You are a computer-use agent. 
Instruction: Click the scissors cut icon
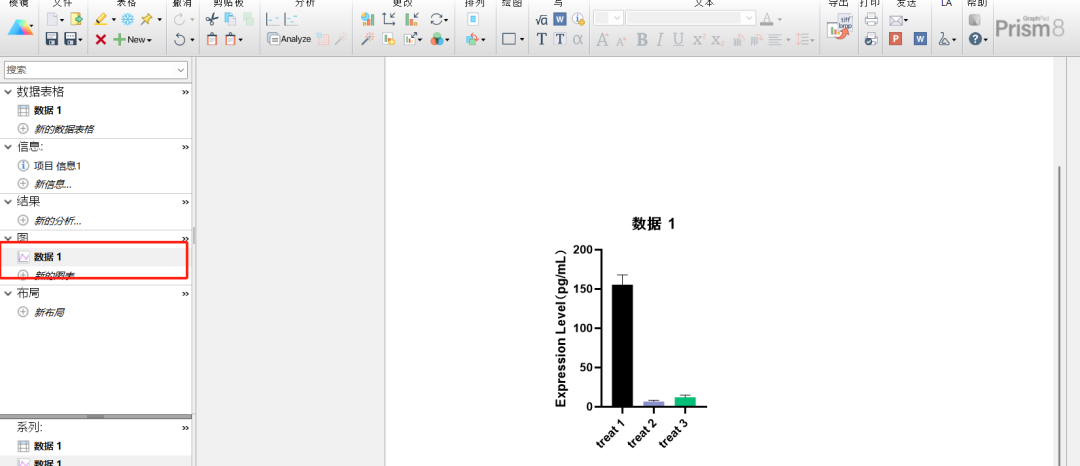pos(211,19)
